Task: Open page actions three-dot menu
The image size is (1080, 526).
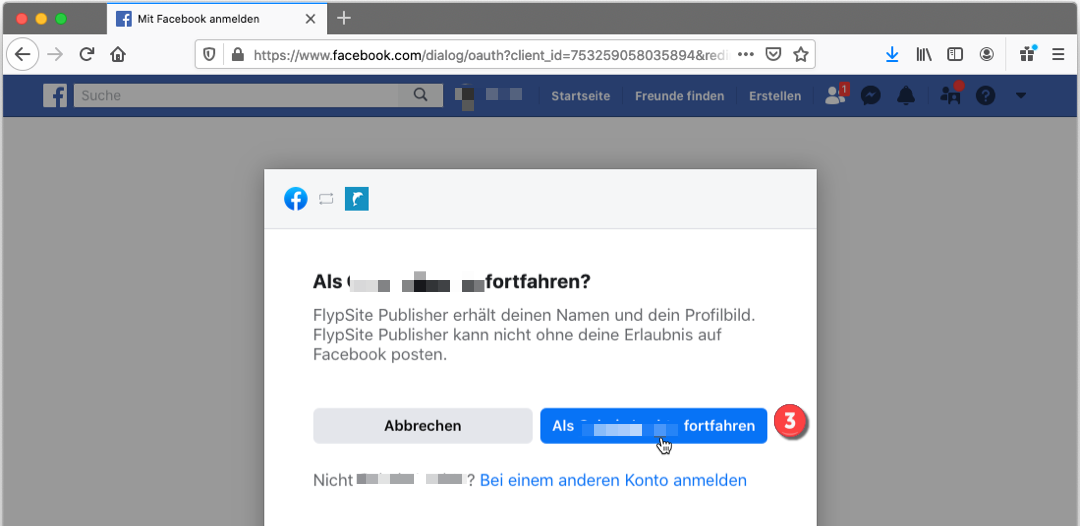Action: [746, 54]
